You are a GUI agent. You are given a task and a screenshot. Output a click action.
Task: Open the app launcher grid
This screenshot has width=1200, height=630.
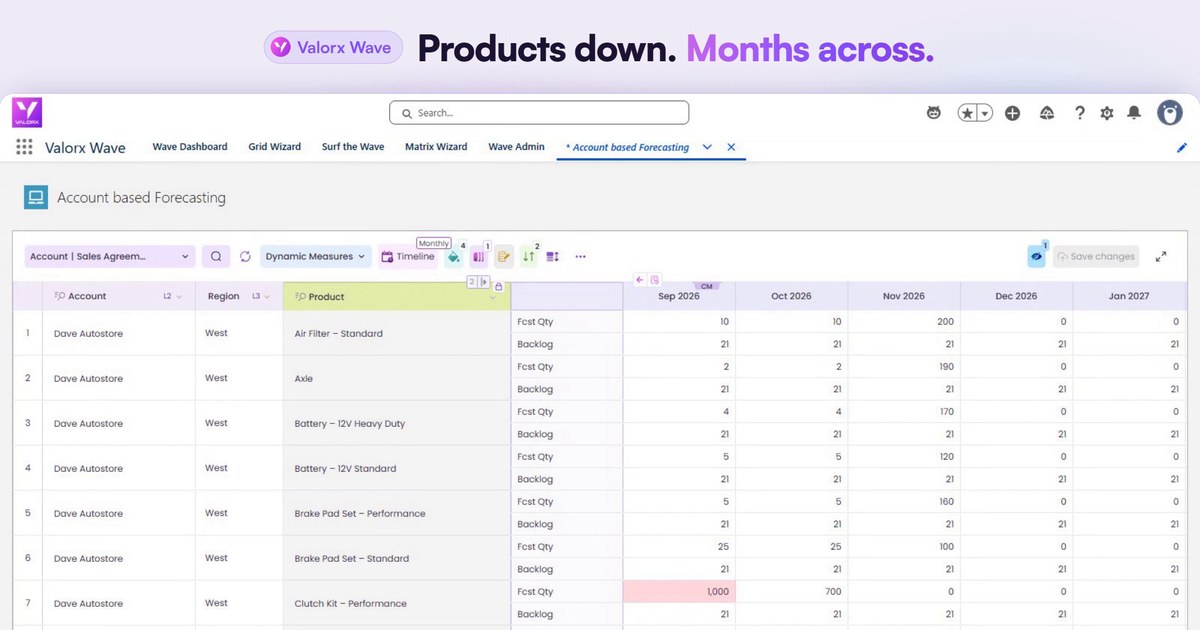24,147
